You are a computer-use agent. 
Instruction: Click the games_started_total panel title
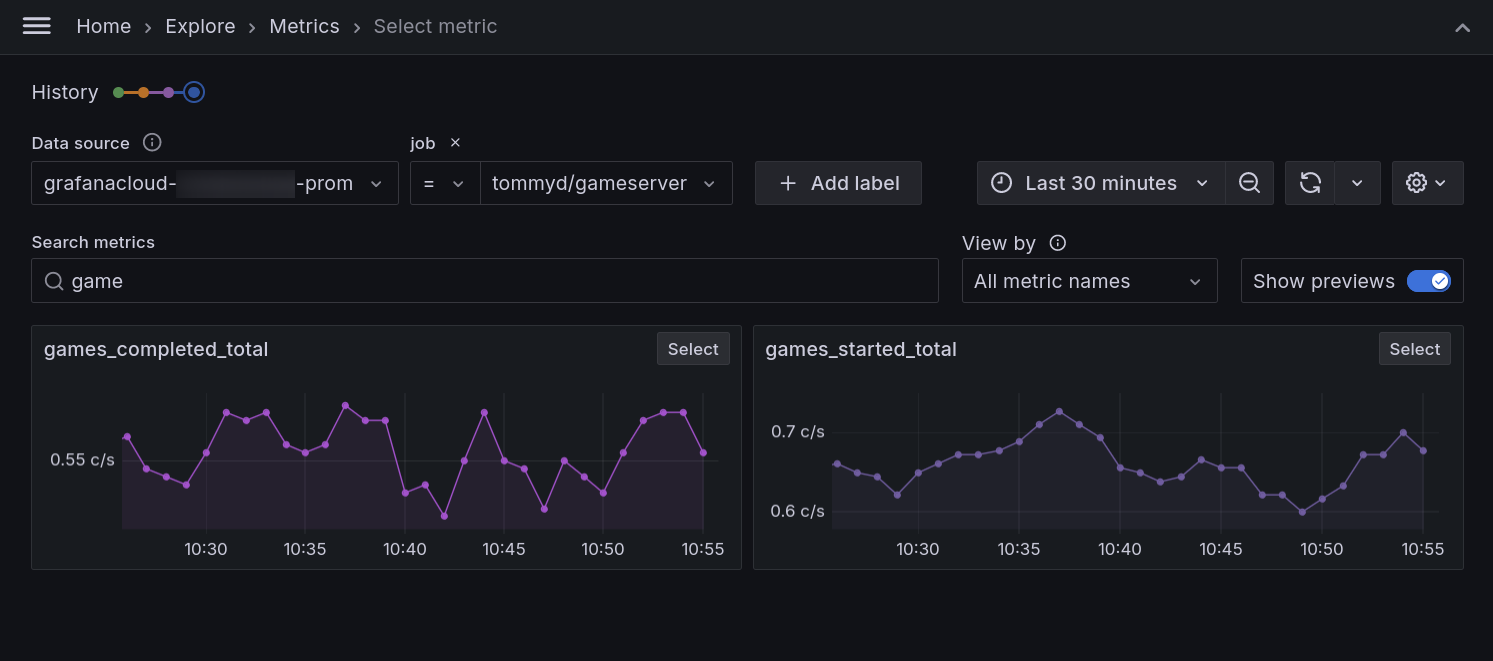point(861,349)
